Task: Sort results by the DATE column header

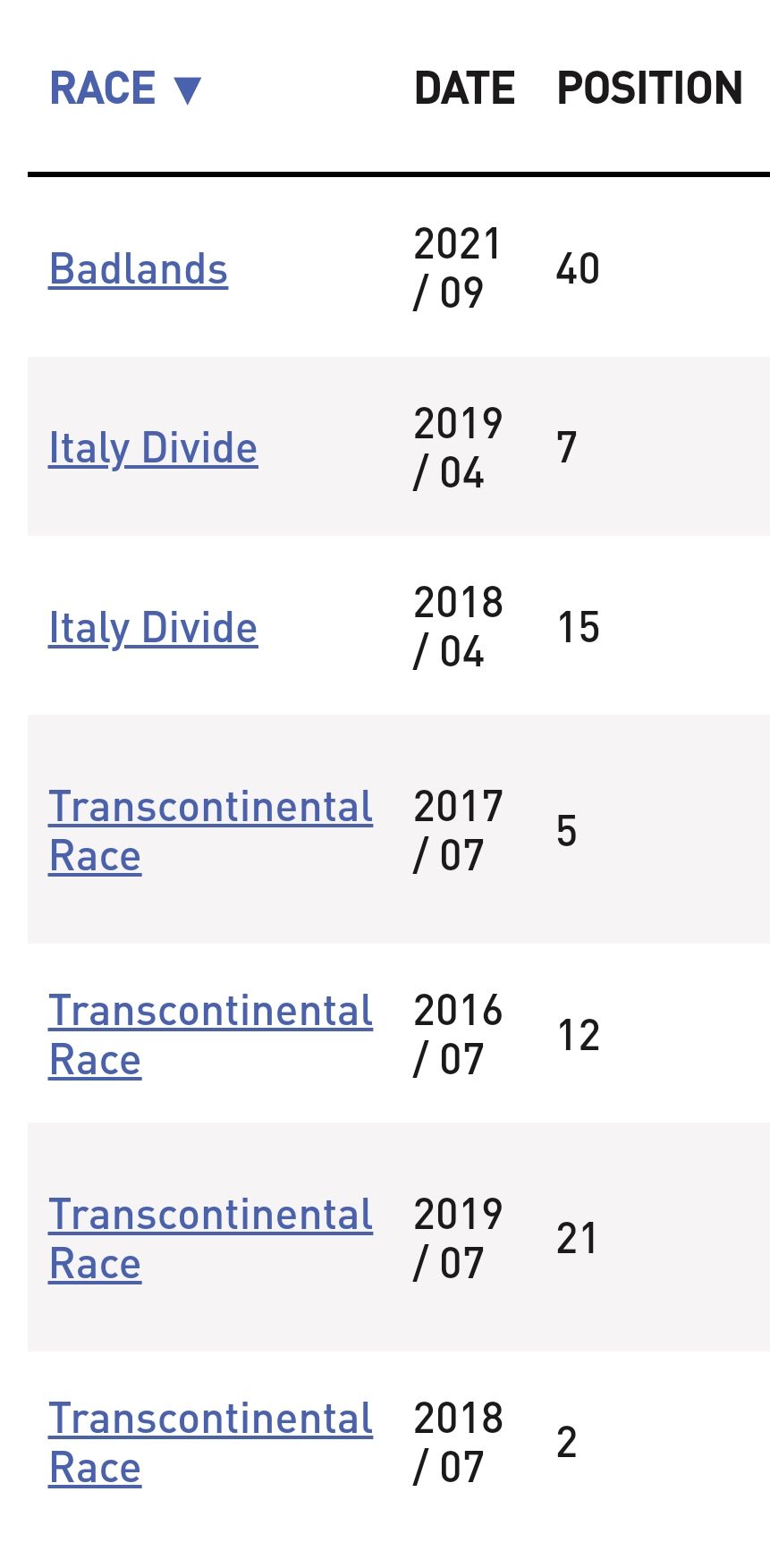Action: [464, 89]
